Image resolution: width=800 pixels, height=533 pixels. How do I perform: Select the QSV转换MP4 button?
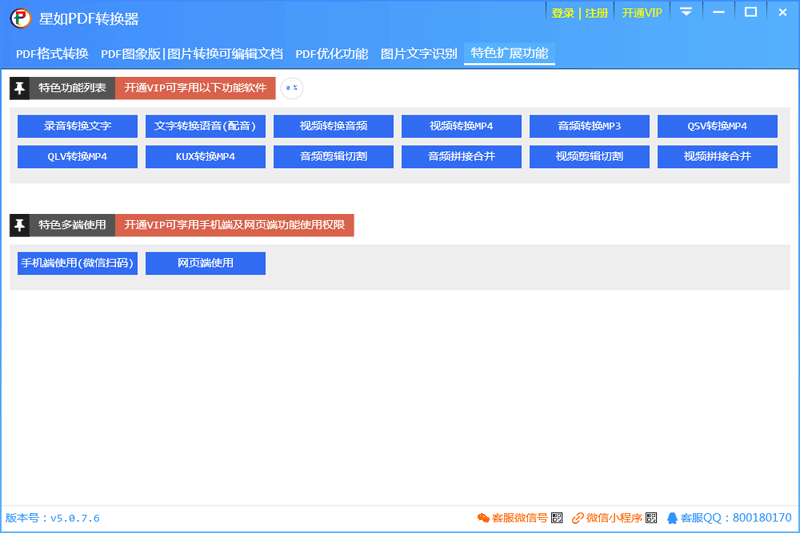tap(717, 126)
